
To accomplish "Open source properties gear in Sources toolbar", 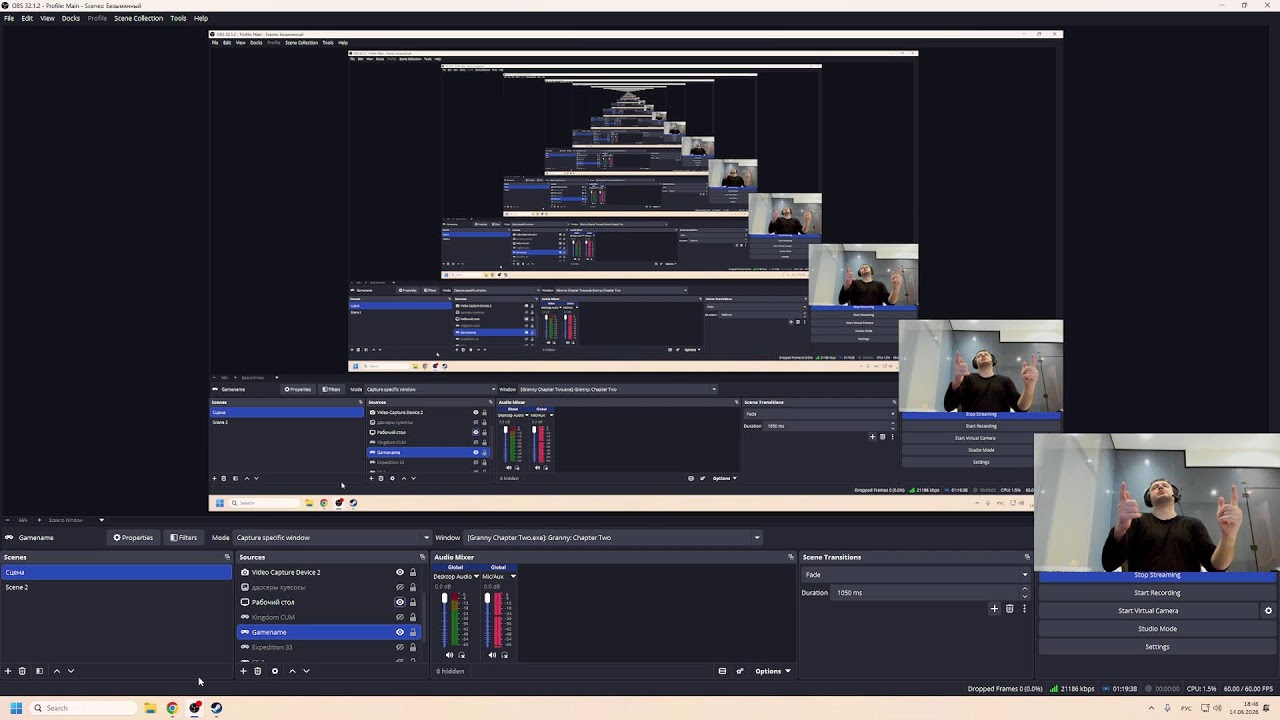I will [275, 671].
